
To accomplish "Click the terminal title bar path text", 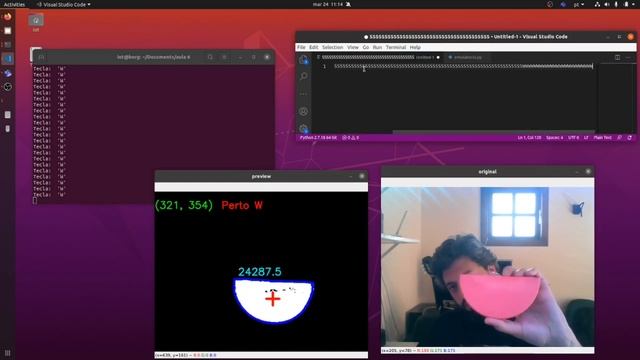I will (x=153, y=57).
